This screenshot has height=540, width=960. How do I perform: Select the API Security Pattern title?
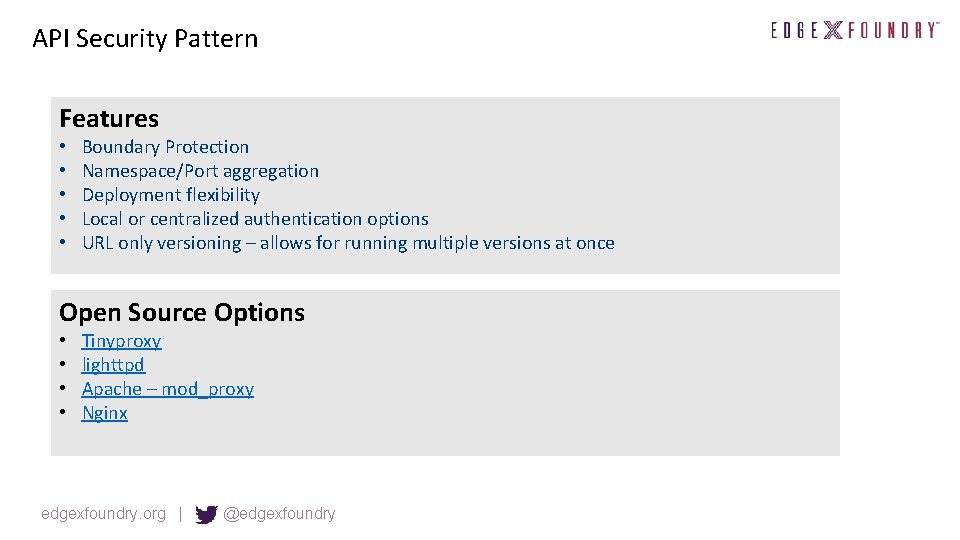coord(145,39)
